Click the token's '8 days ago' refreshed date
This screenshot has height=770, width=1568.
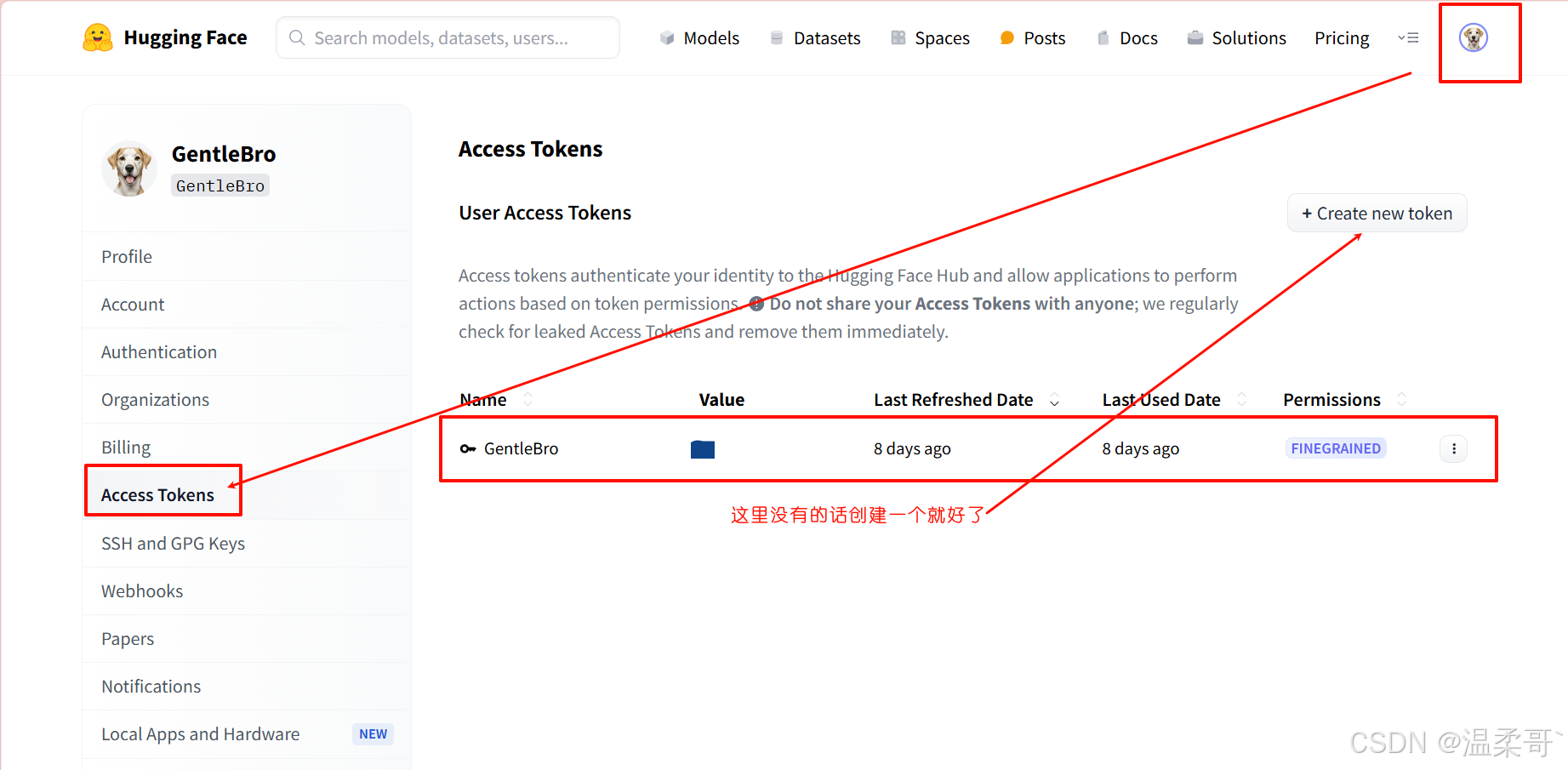(912, 448)
